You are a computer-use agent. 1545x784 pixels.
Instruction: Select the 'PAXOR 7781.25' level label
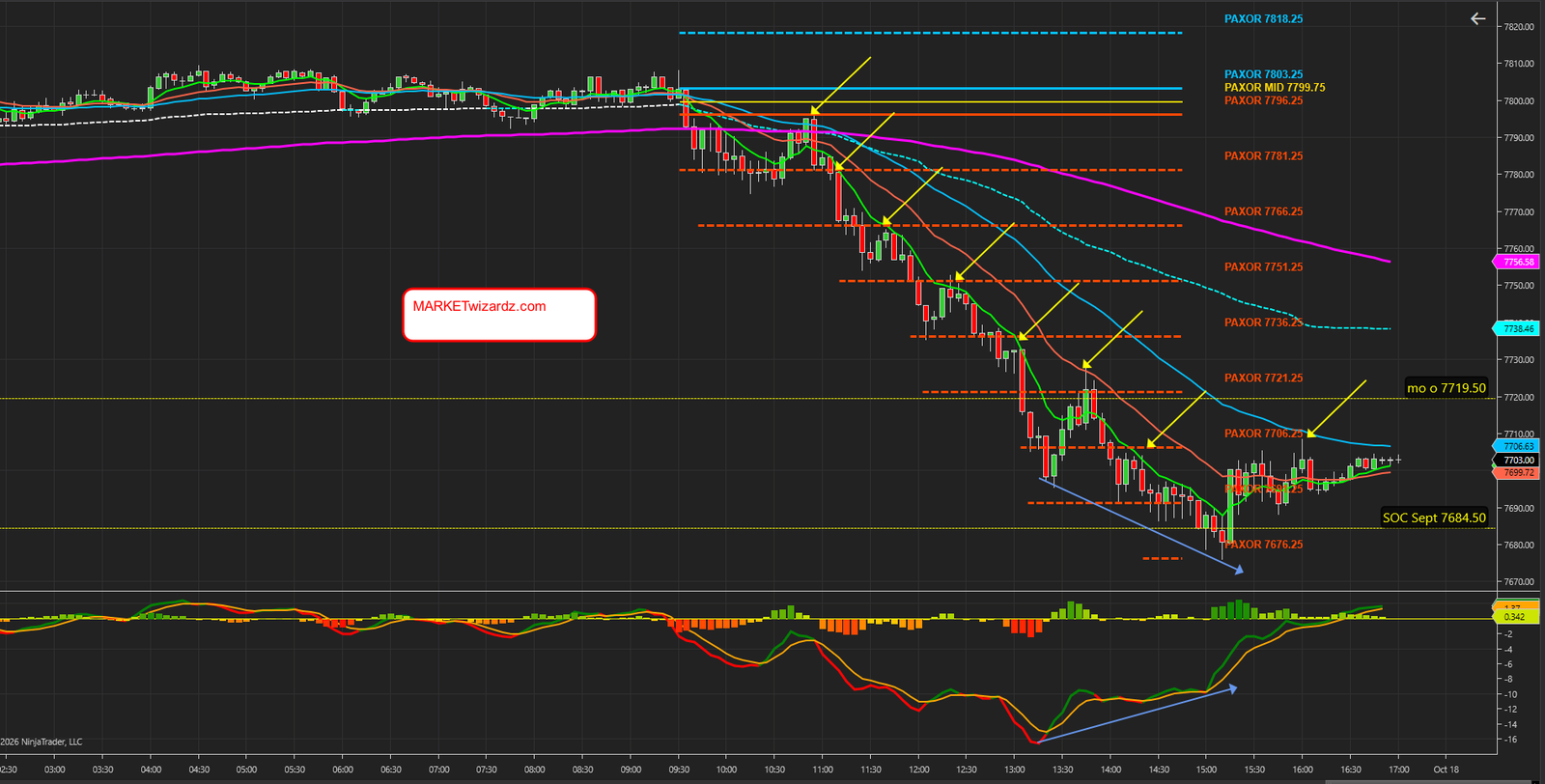tap(1263, 155)
